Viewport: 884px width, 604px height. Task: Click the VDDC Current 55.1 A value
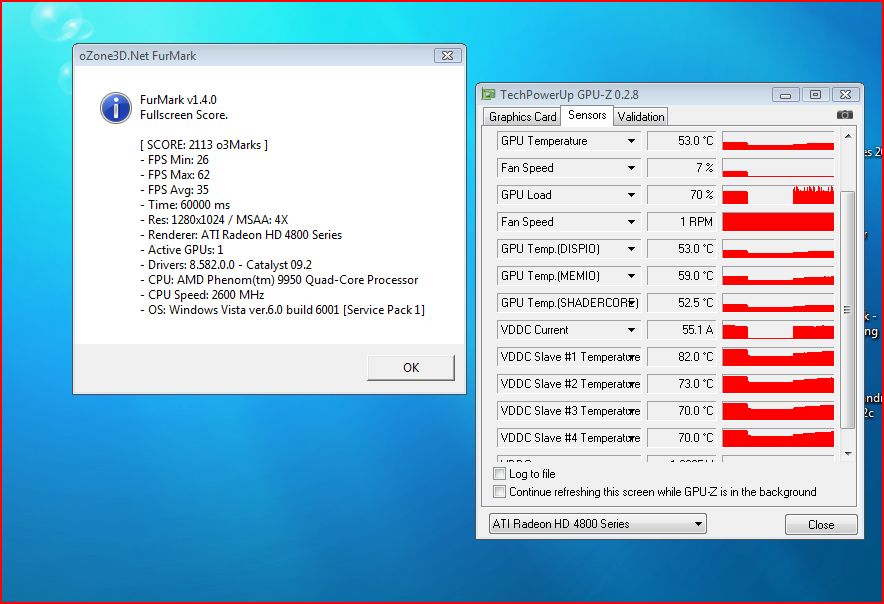coord(682,330)
